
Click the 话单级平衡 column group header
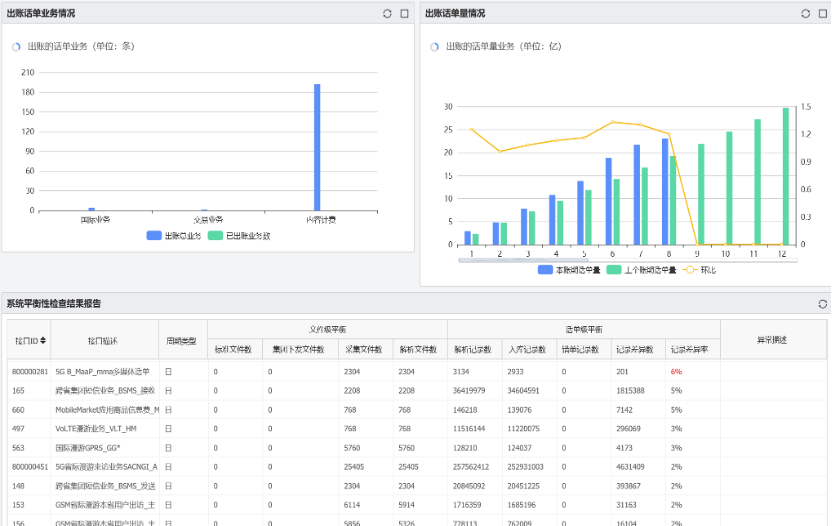pyautogui.click(x=584, y=330)
